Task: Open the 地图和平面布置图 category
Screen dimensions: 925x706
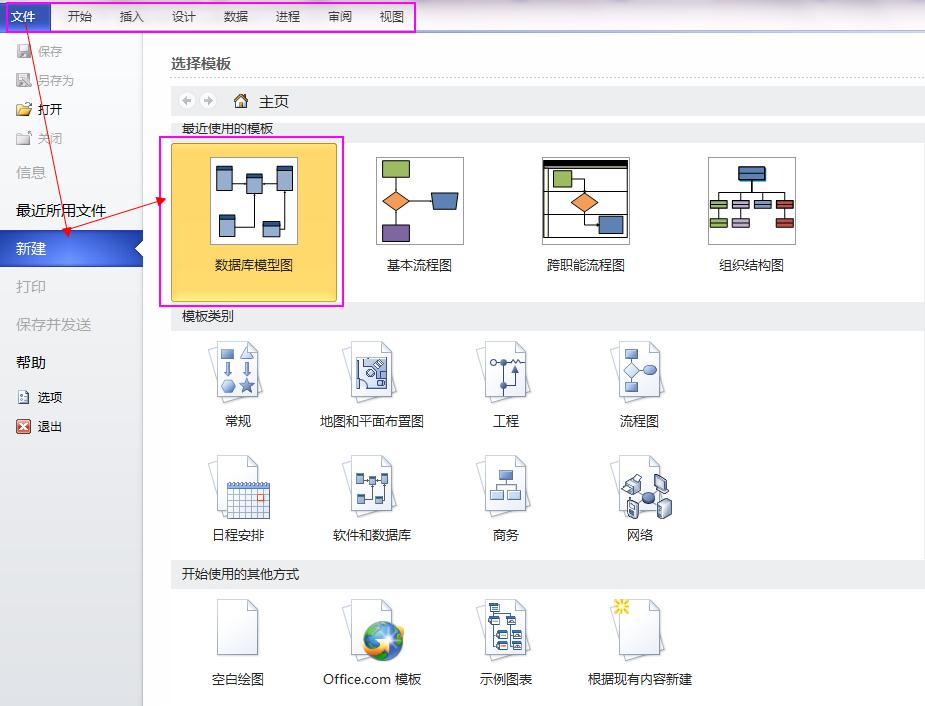Action: (x=371, y=385)
